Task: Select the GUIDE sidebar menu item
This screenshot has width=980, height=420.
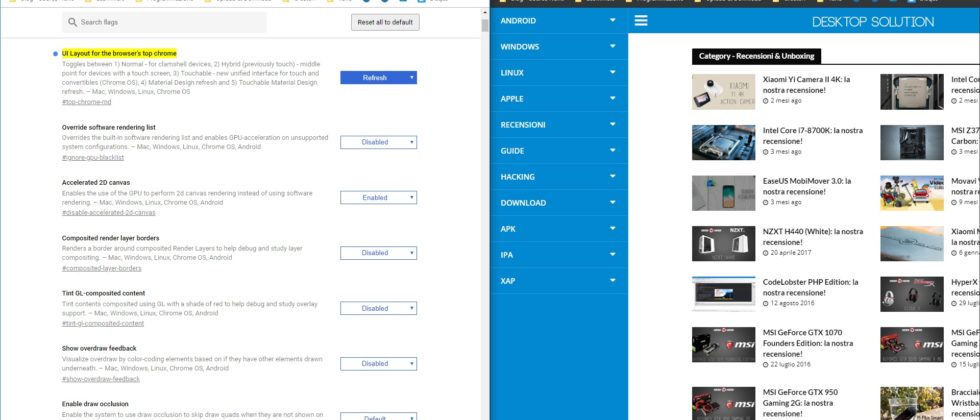Action: pos(558,151)
